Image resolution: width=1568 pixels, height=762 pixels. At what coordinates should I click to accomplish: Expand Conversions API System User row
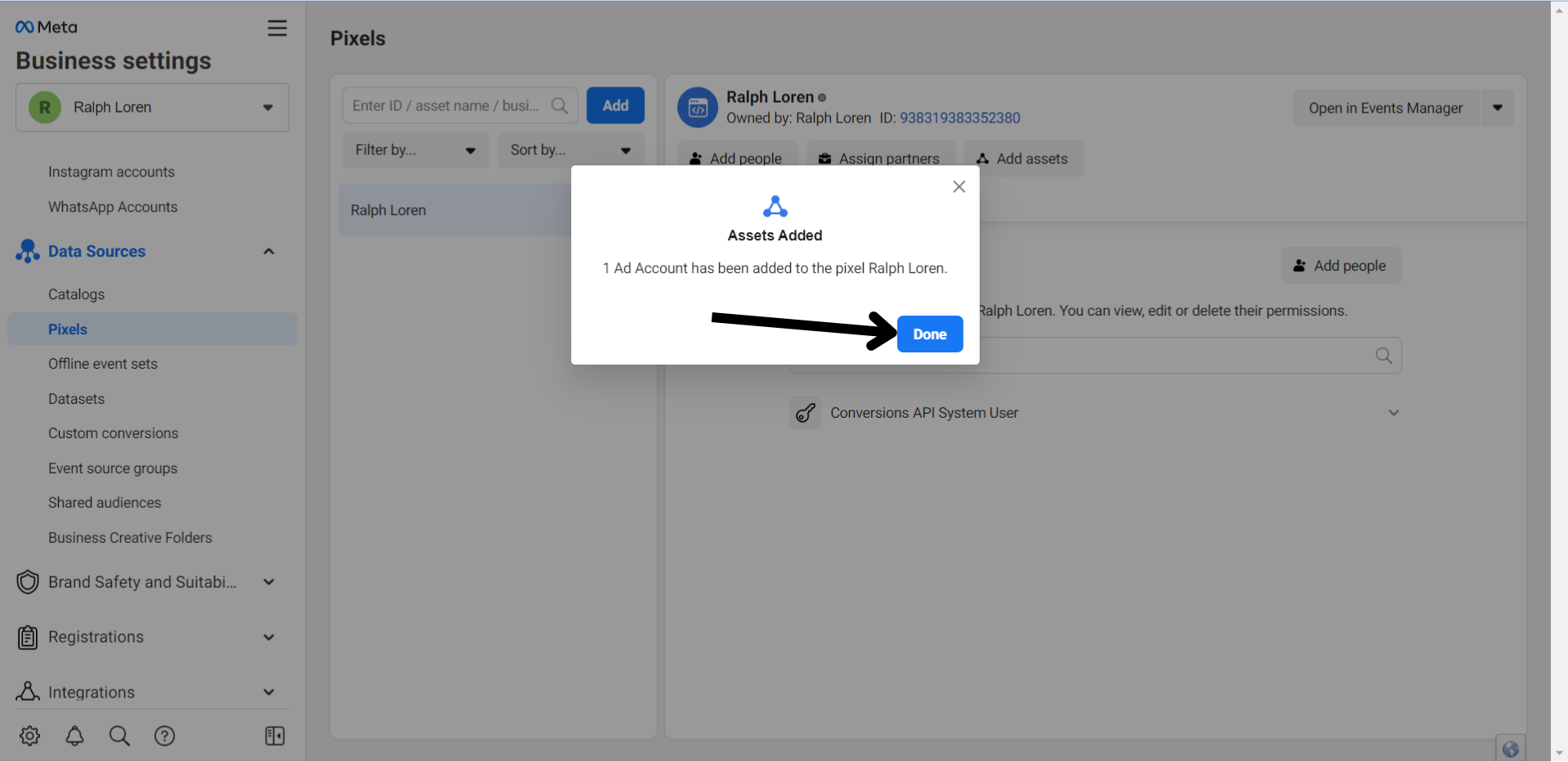pyautogui.click(x=1394, y=413)
